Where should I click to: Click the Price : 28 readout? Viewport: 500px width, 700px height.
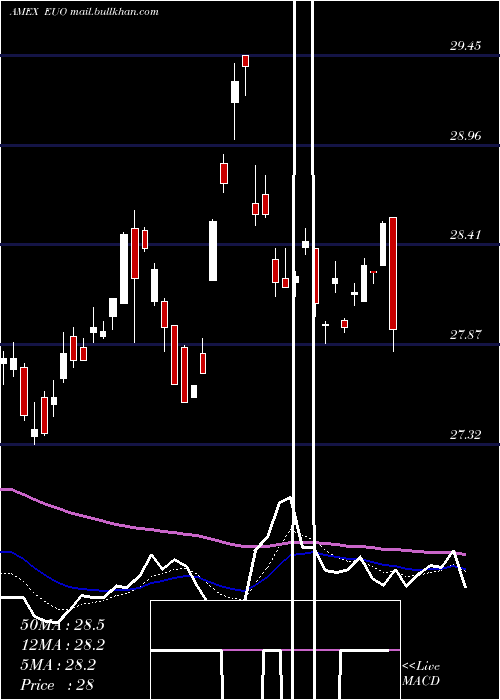pyautogui.click(x=57, y=685)
